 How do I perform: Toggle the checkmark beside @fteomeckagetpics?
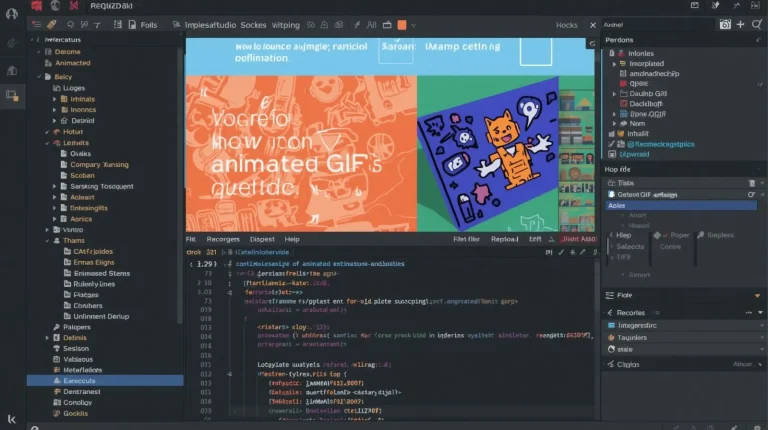611,144
